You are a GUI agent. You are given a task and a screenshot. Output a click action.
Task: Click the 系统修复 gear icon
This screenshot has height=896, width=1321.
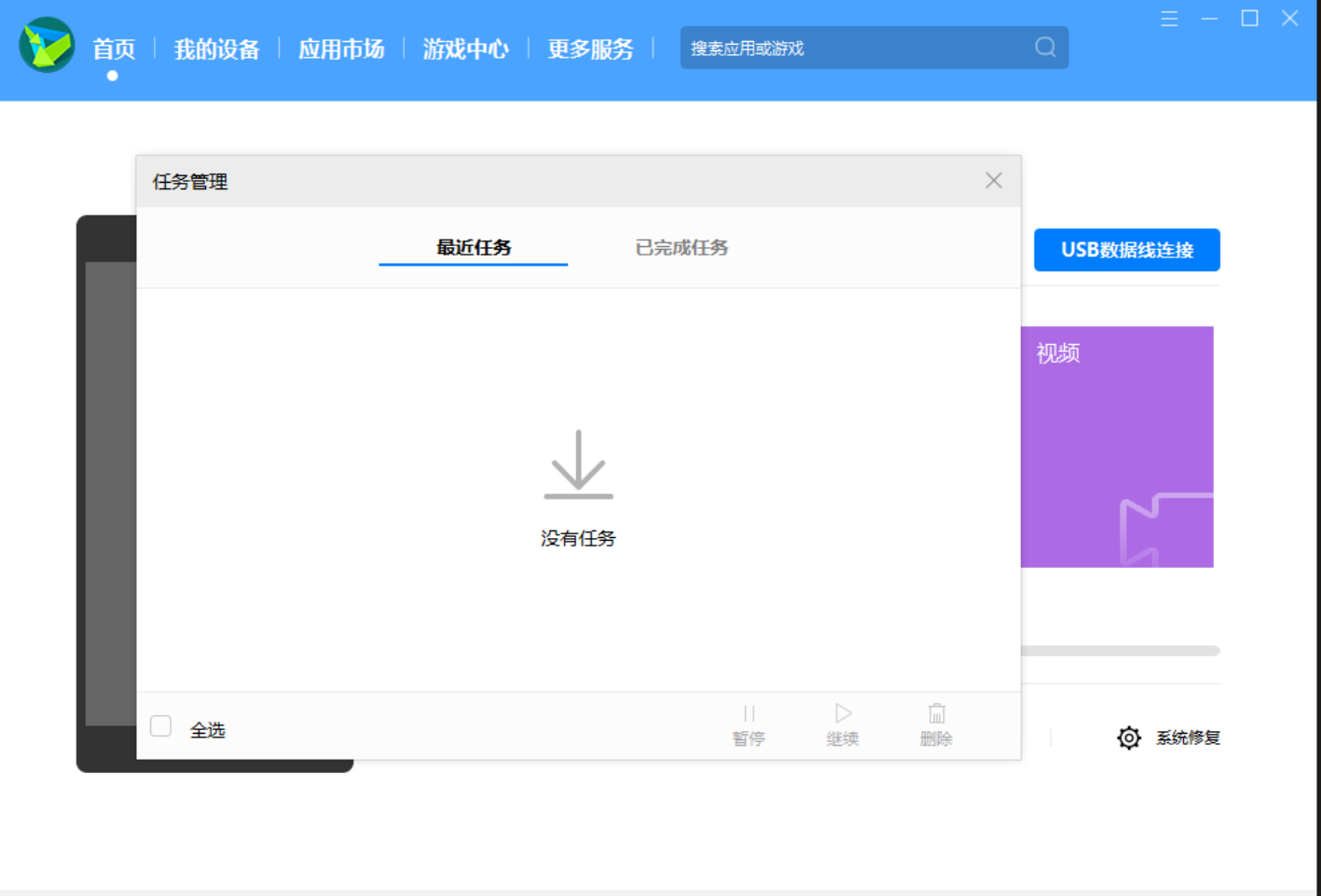pyautogui.click(x=1129, y=737)
